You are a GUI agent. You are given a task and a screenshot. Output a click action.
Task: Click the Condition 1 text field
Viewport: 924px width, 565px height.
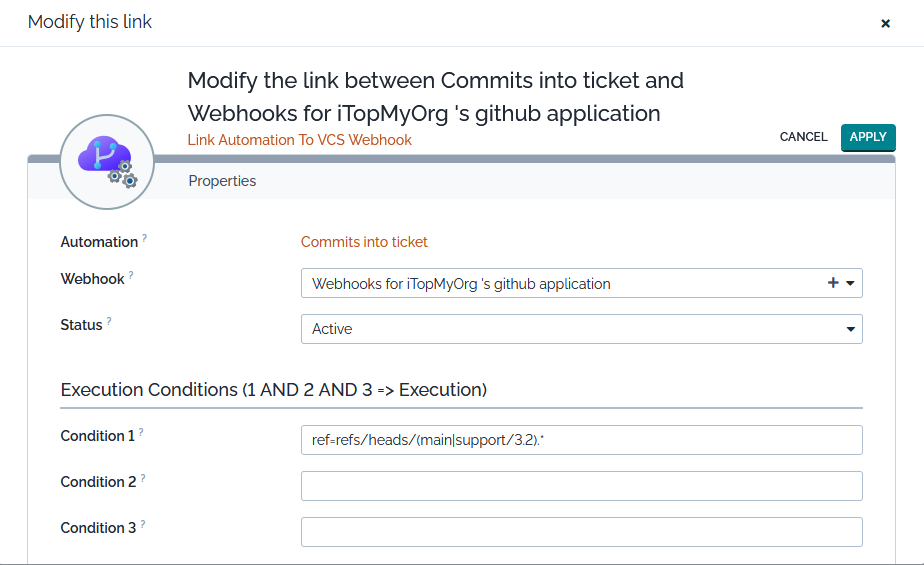pyautogui.click(x=581, y=440)
